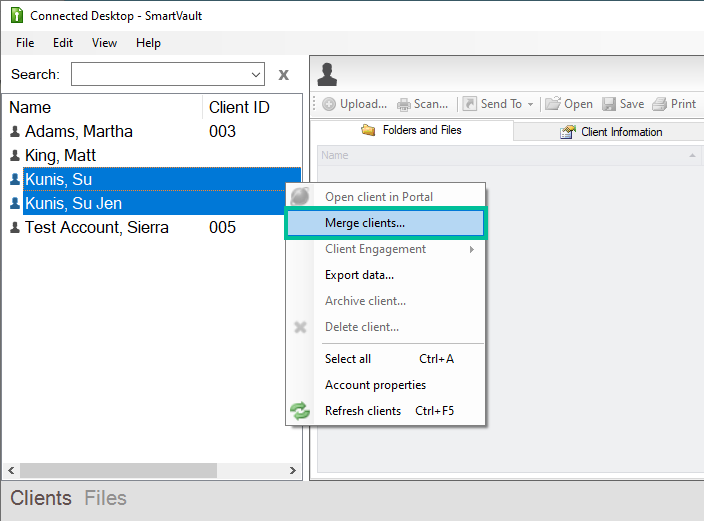Click the Send To toolbar button
This screenshot has height=521, width=704.
(x=493, y=104)
